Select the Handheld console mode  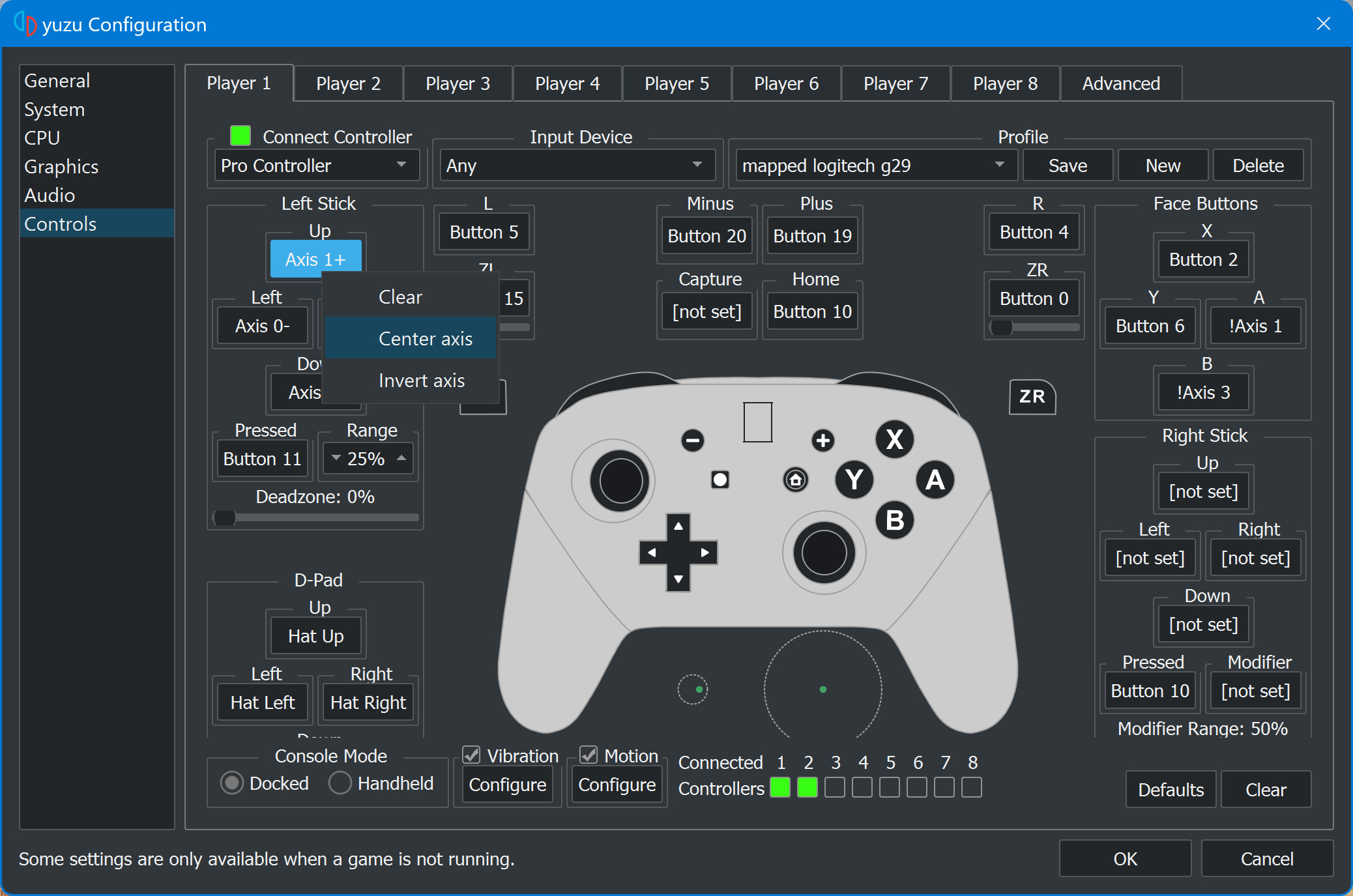340,783
